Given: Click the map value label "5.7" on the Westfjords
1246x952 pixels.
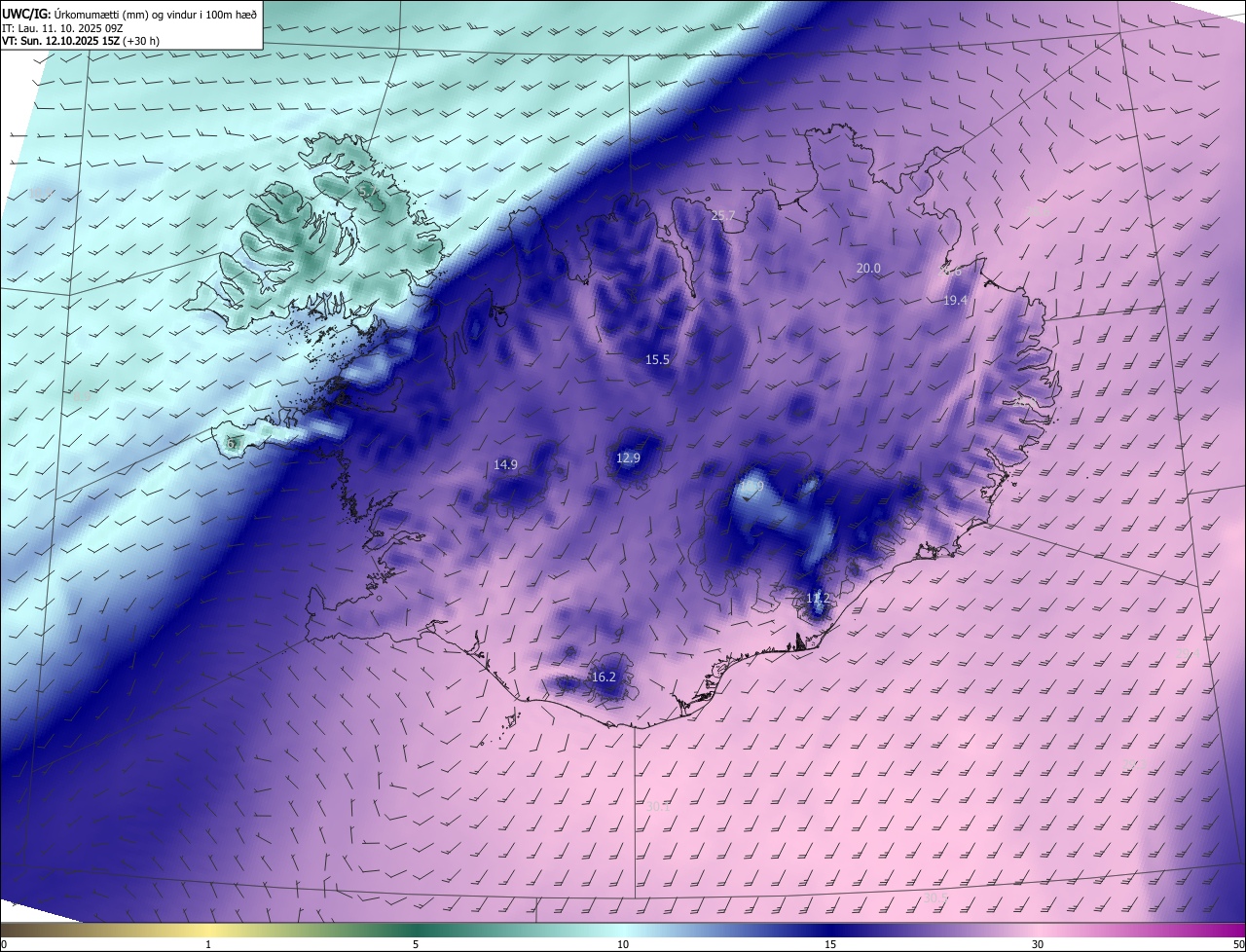Looking at the screenshot, I should coord(368,192).
